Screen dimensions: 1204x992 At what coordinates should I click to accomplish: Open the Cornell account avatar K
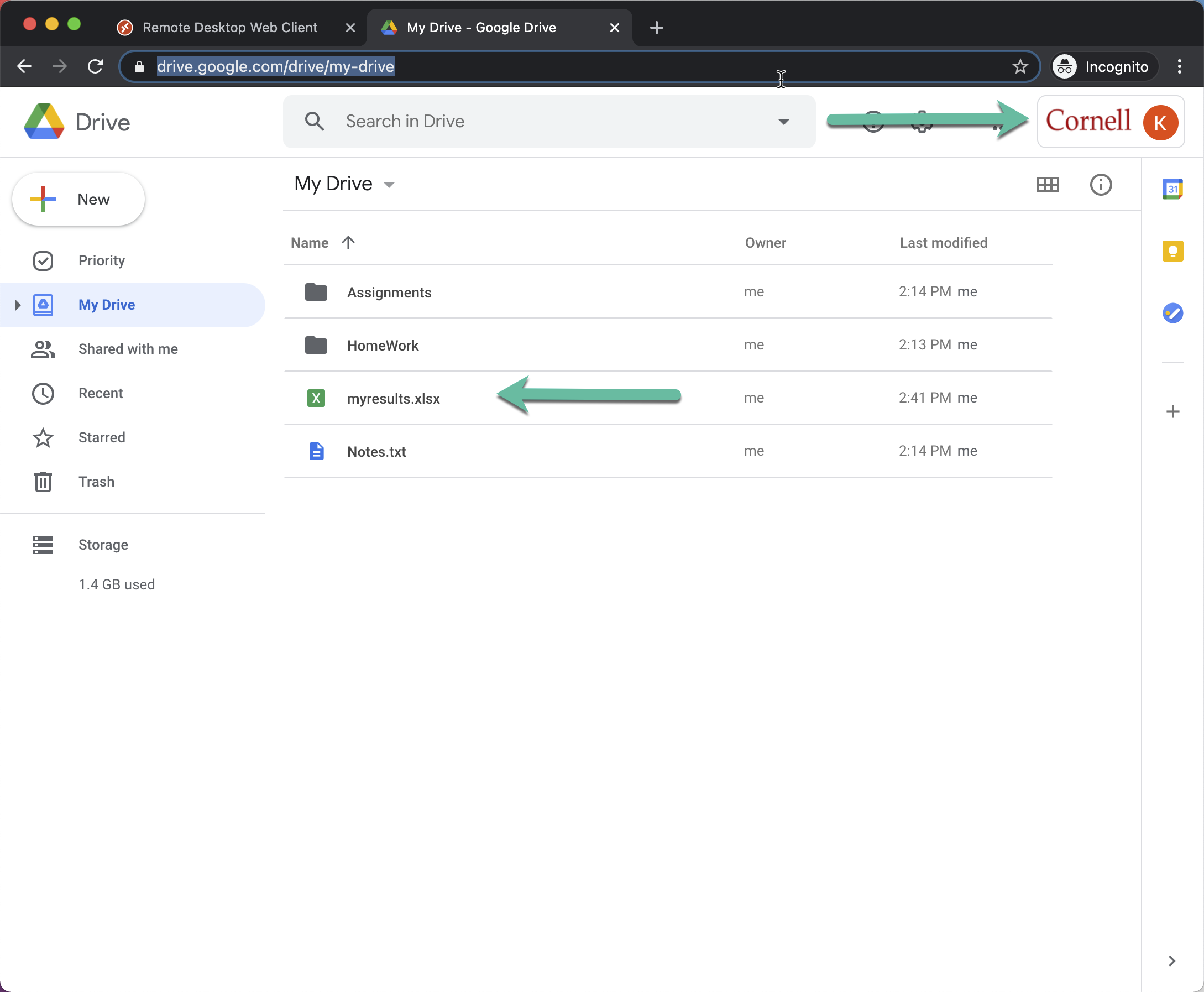coord(1160,122)
